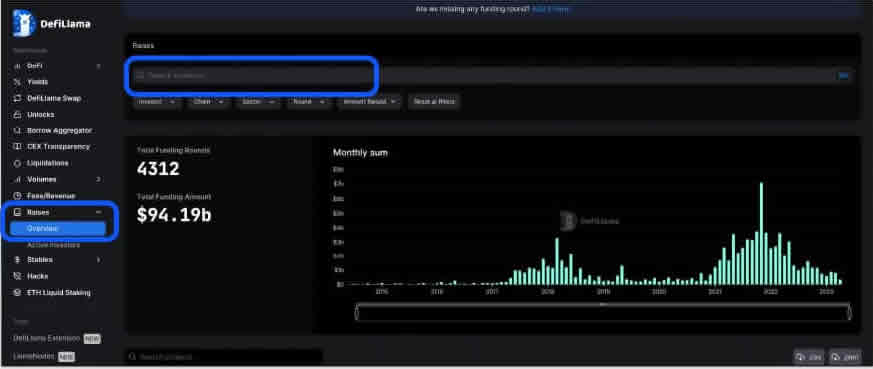The height and width of the screenshot is (369, 873).
Task: Select Active Investors under Raises
Action: 53,245
